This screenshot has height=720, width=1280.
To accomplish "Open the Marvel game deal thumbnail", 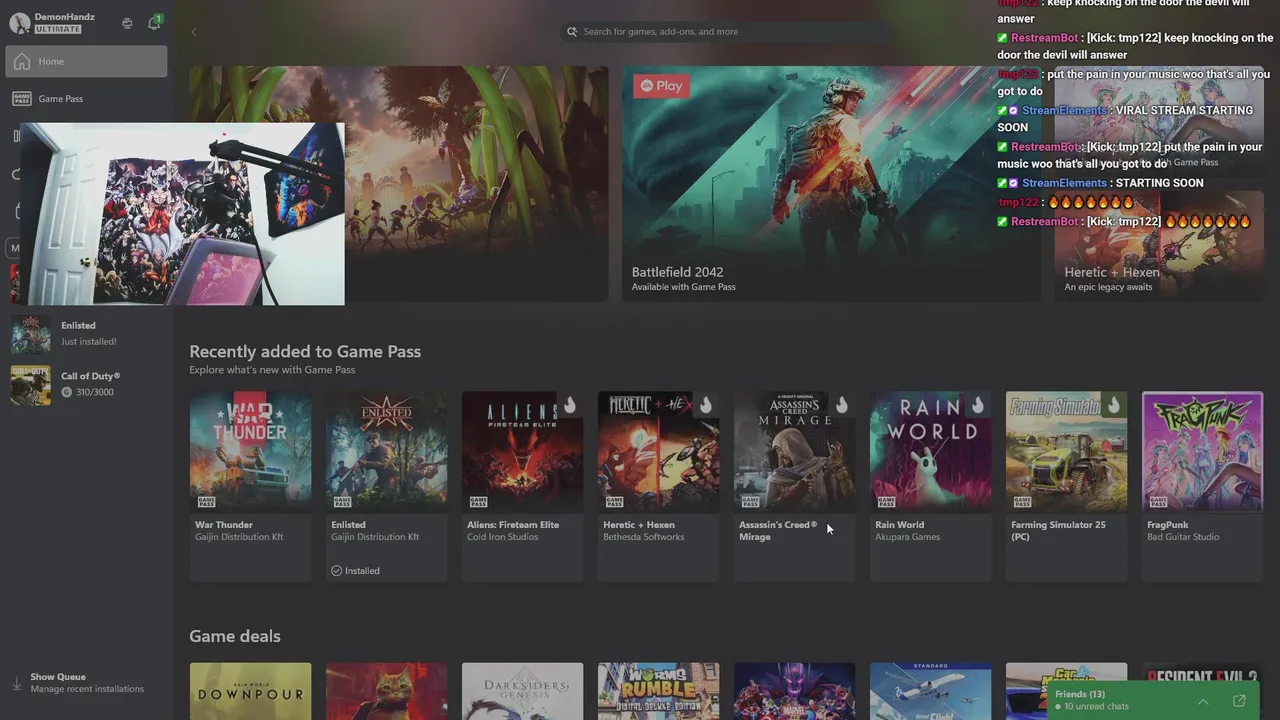I will [x=794, y=691].
